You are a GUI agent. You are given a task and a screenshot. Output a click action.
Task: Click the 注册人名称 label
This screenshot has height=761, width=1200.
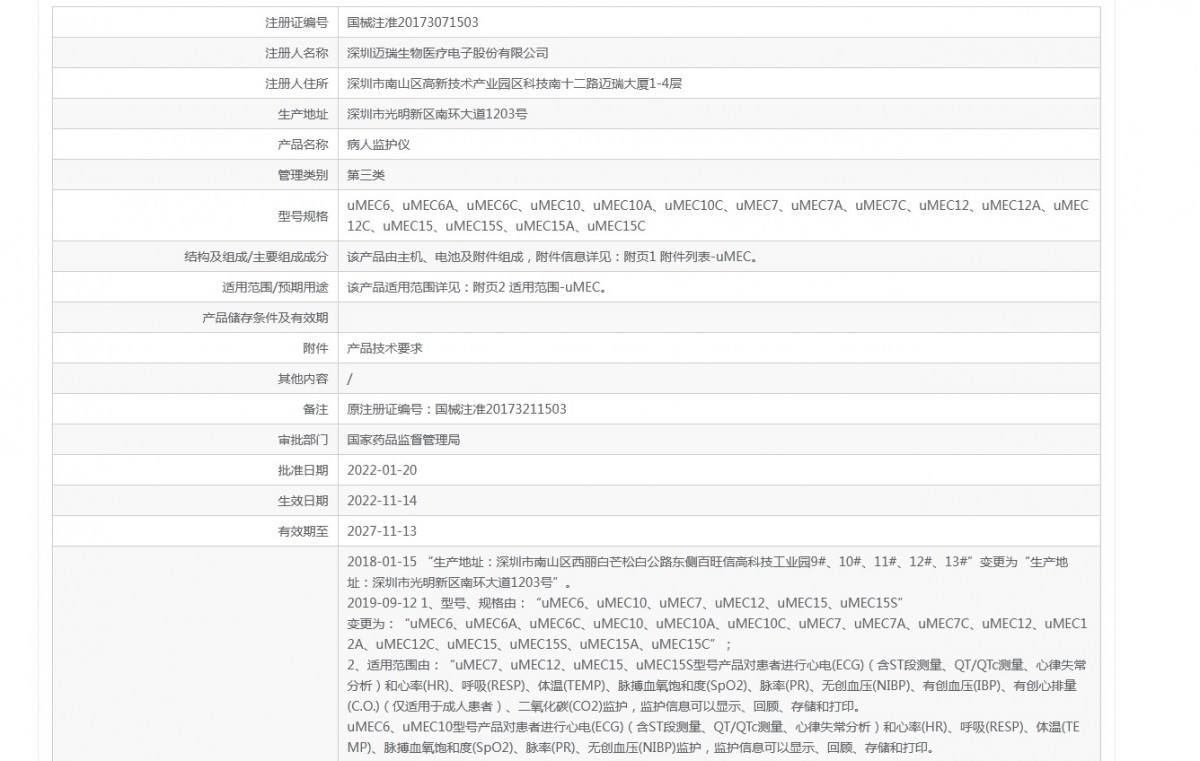tap(295, 53)
